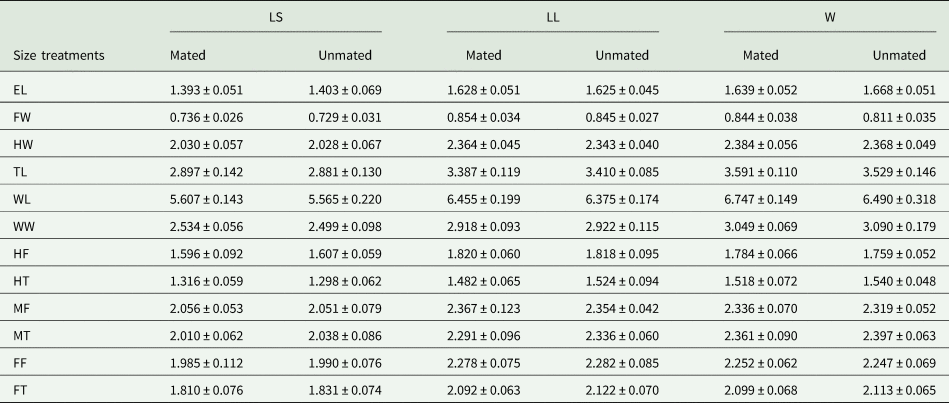Click the Unmated subheader under LS

pos(345,56)
